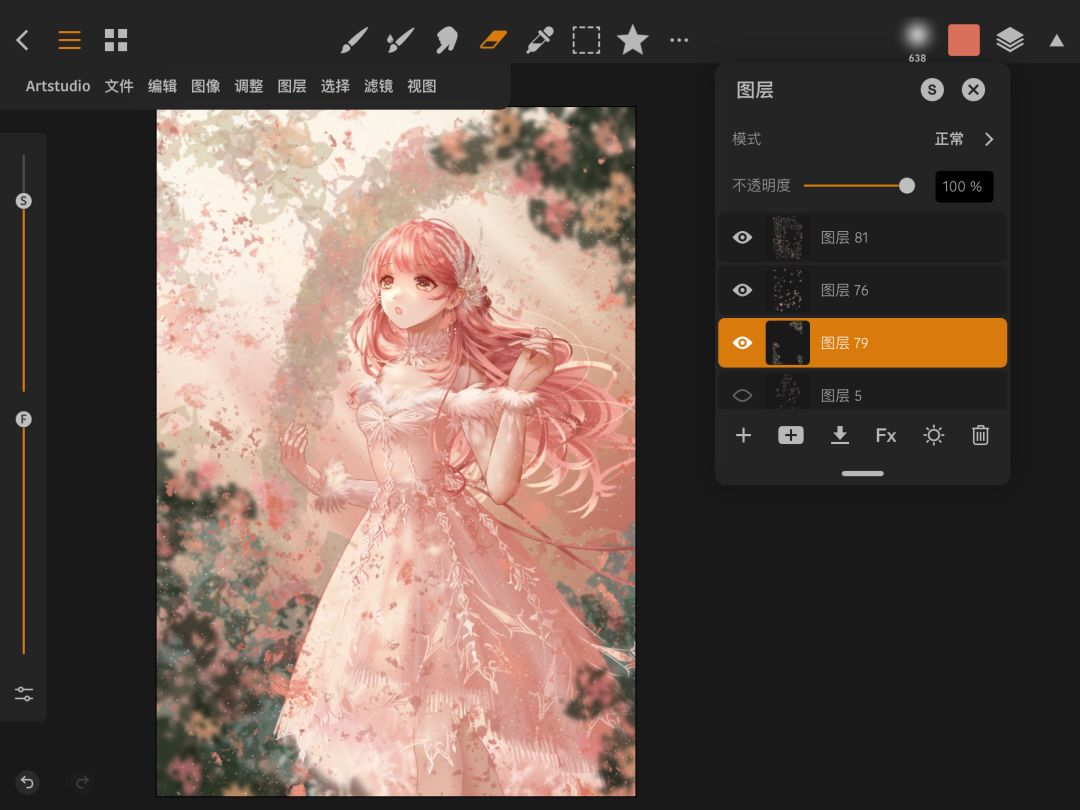1080x810 pixels.
Task: Merge down using download arrow icon
Action: pyautogui.click(x=840, y=435)
